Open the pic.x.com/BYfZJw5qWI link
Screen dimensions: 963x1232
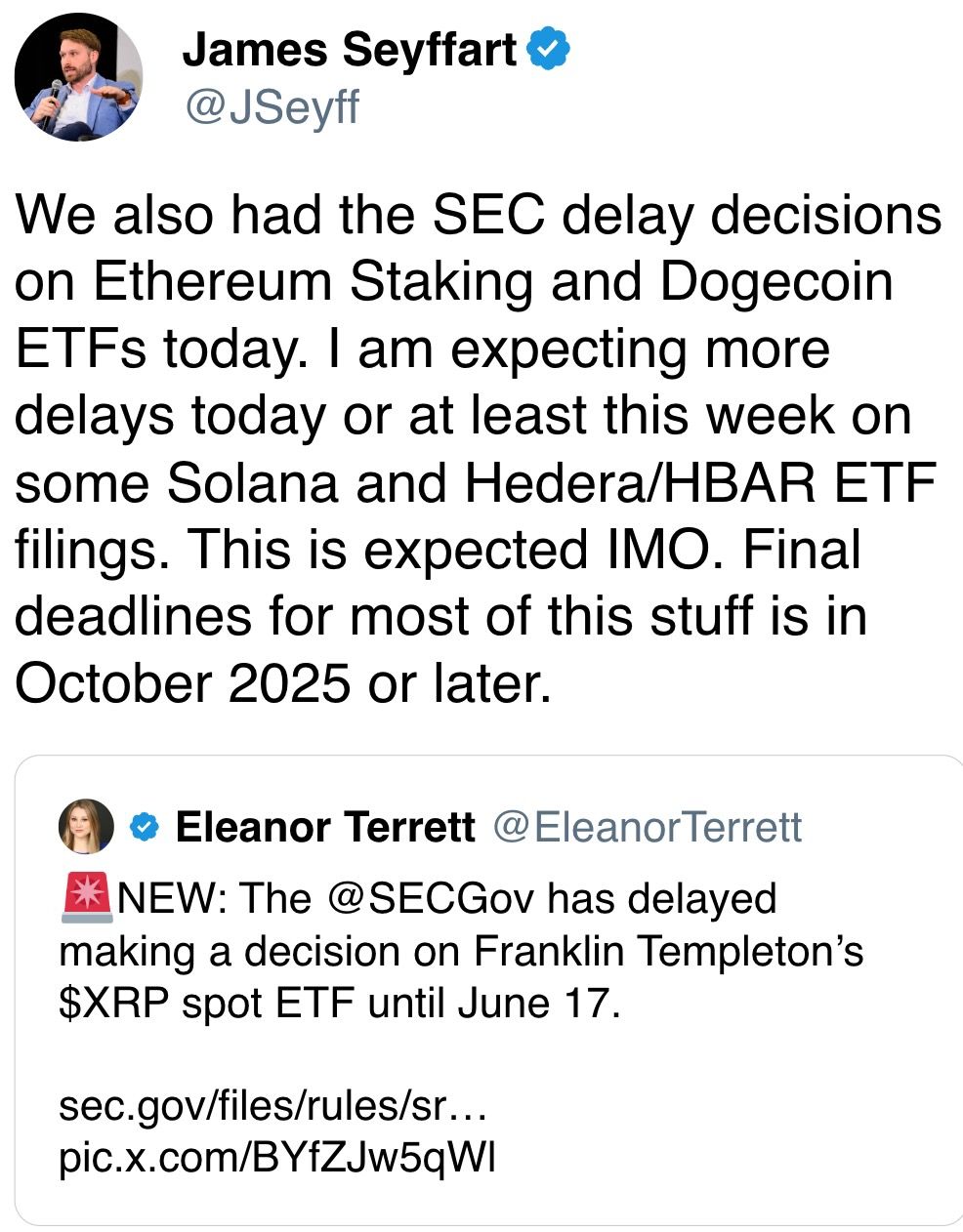pos(277,1158)
